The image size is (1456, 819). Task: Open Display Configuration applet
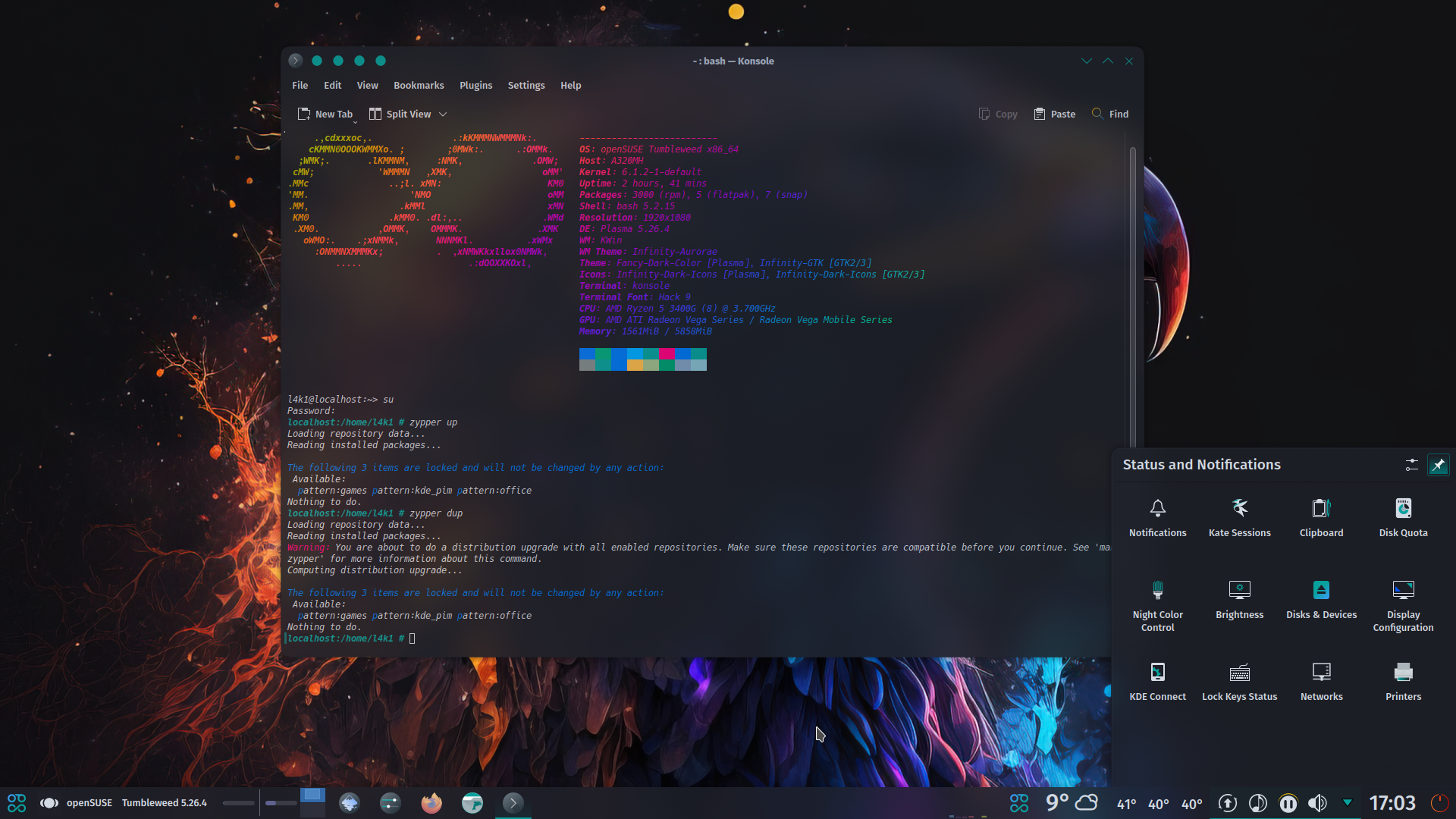click(1403, 606)
